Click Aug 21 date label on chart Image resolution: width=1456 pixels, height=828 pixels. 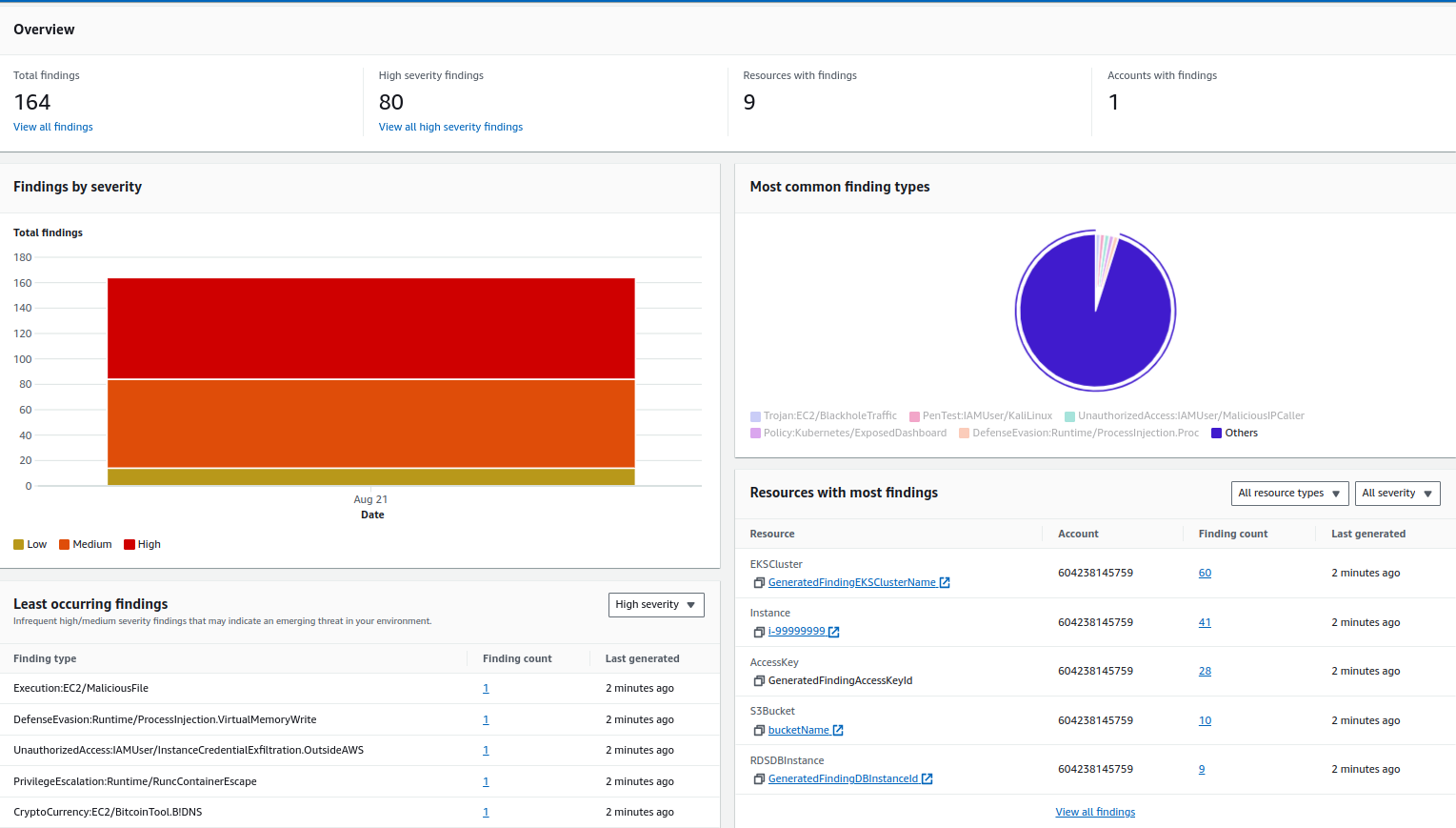tap(370, 500)
